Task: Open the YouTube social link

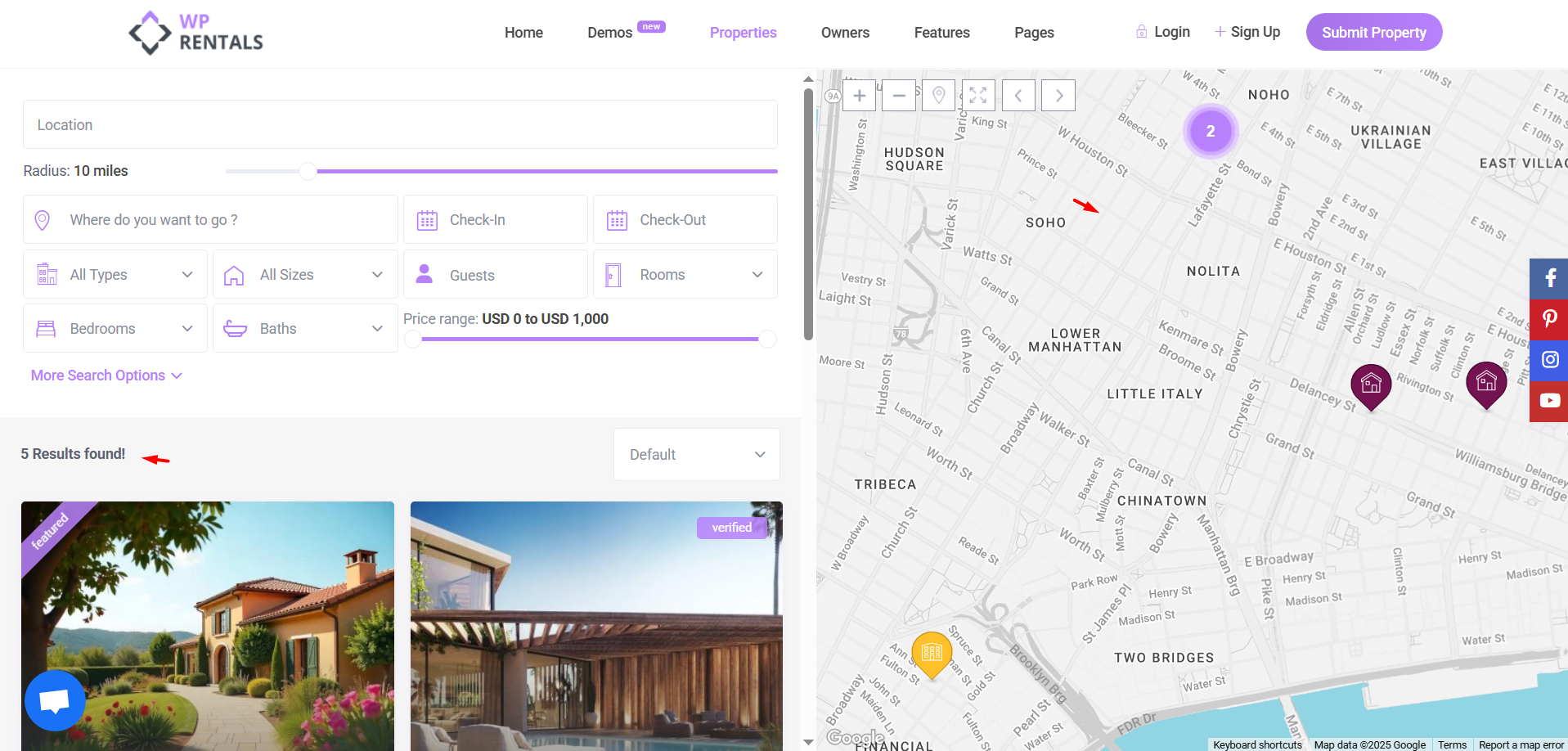Action: pos(1549,401)
